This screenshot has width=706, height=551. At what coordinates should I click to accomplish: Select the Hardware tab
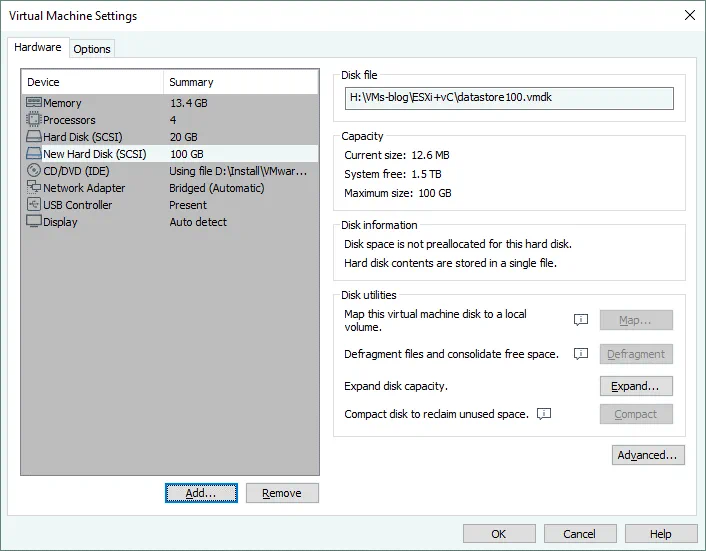[x=38, y=48]
